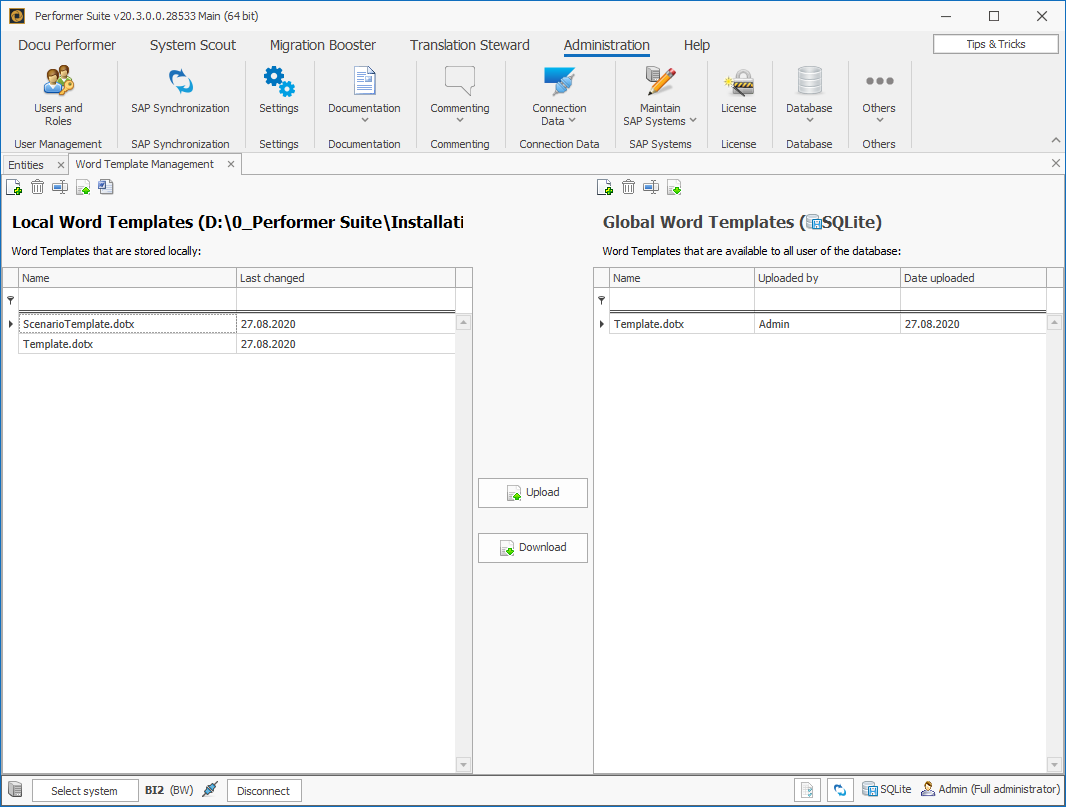Toggle the filter funnel in the global templates grid
The height and width of the screenshot is (807, 1066).
pyautogui.click(x=601, y=300)
